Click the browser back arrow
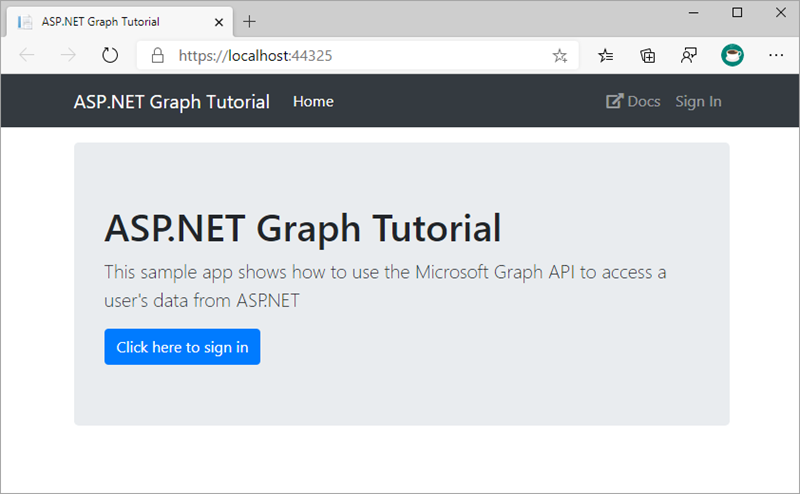 (x=27, y=55)
